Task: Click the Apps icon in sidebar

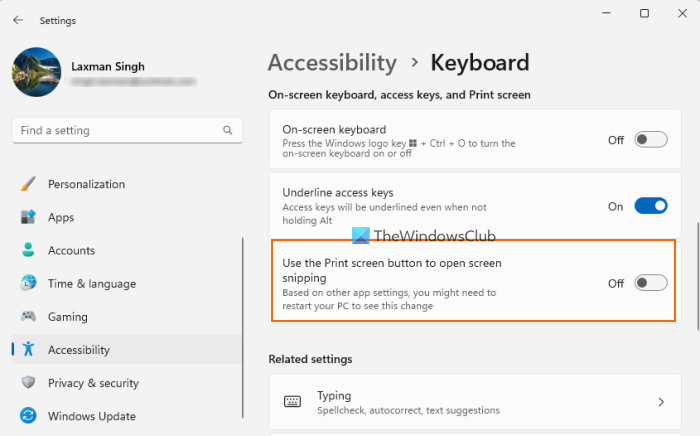Action: point(28,217)
